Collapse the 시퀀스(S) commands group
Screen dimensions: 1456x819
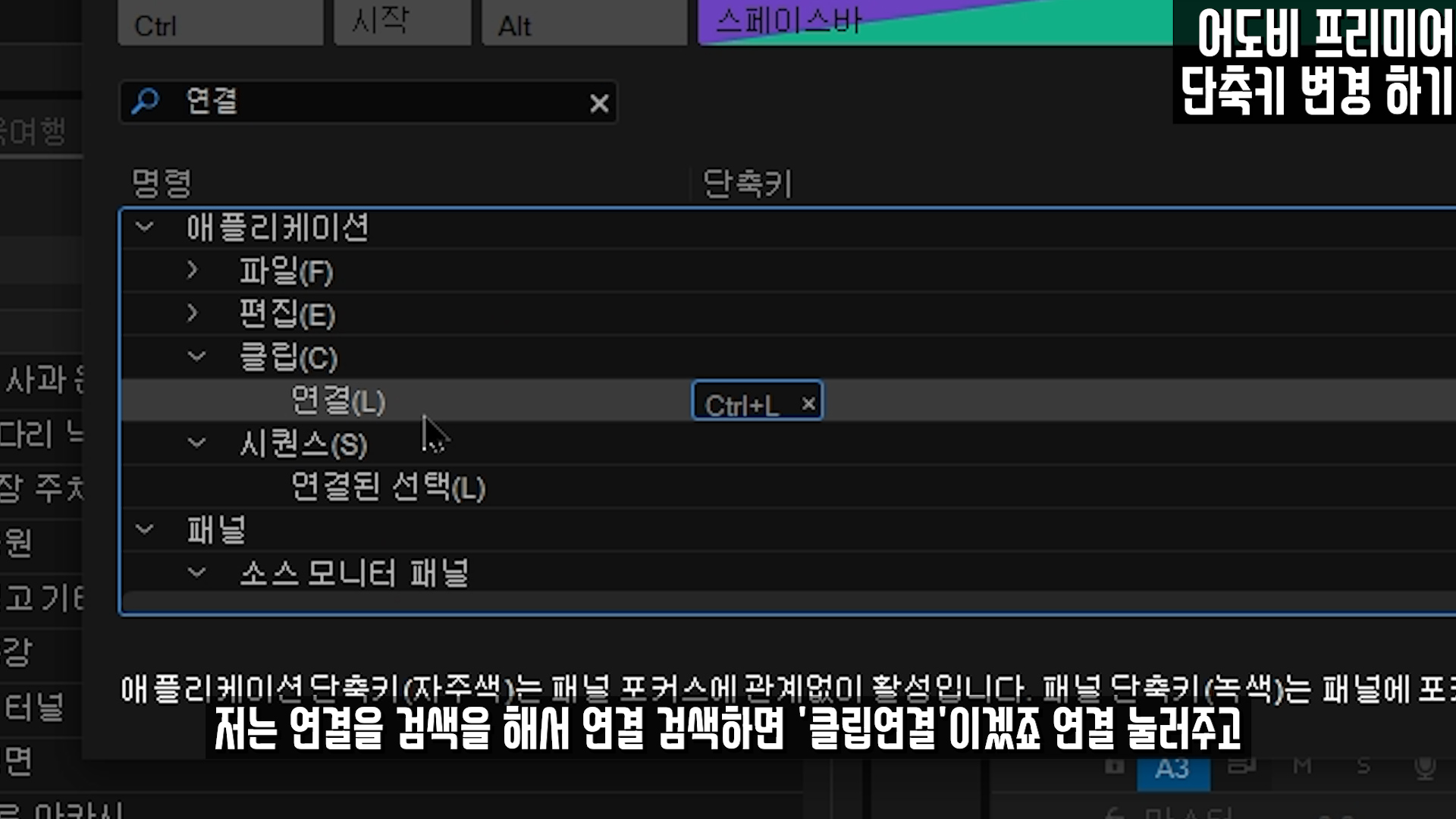coord(196,443)
